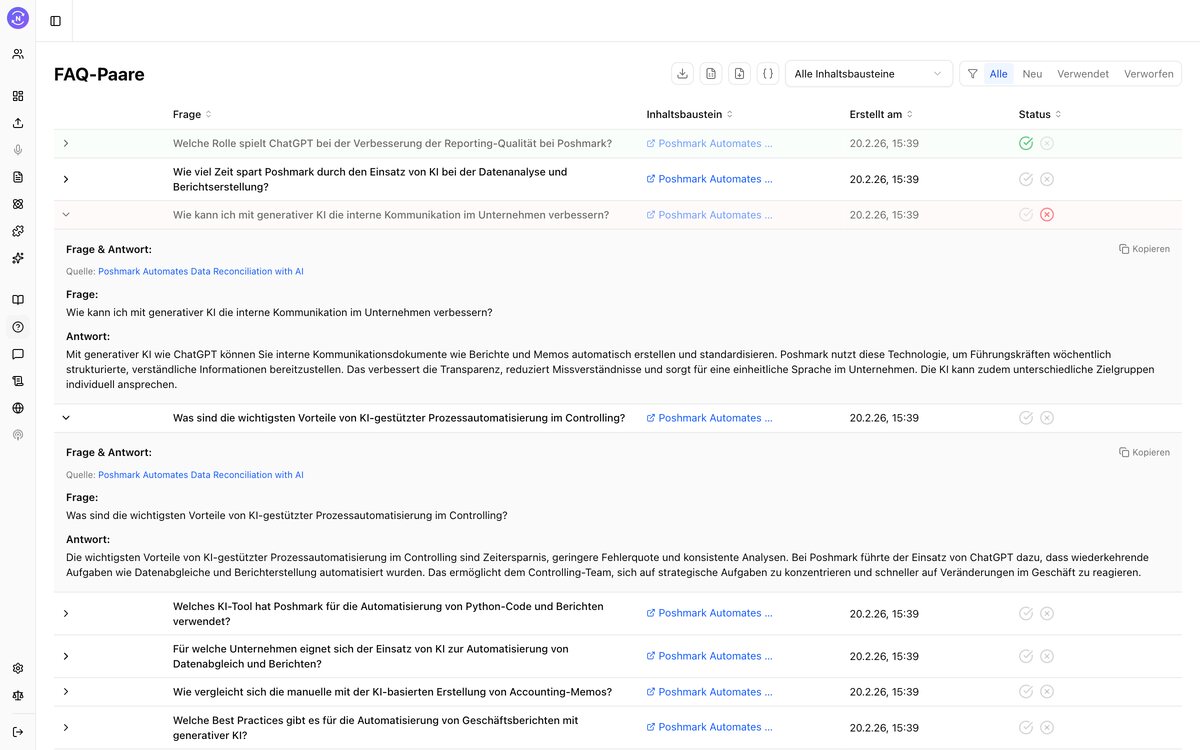Open the chat bubble icon in the sidebar

[18, 354]
